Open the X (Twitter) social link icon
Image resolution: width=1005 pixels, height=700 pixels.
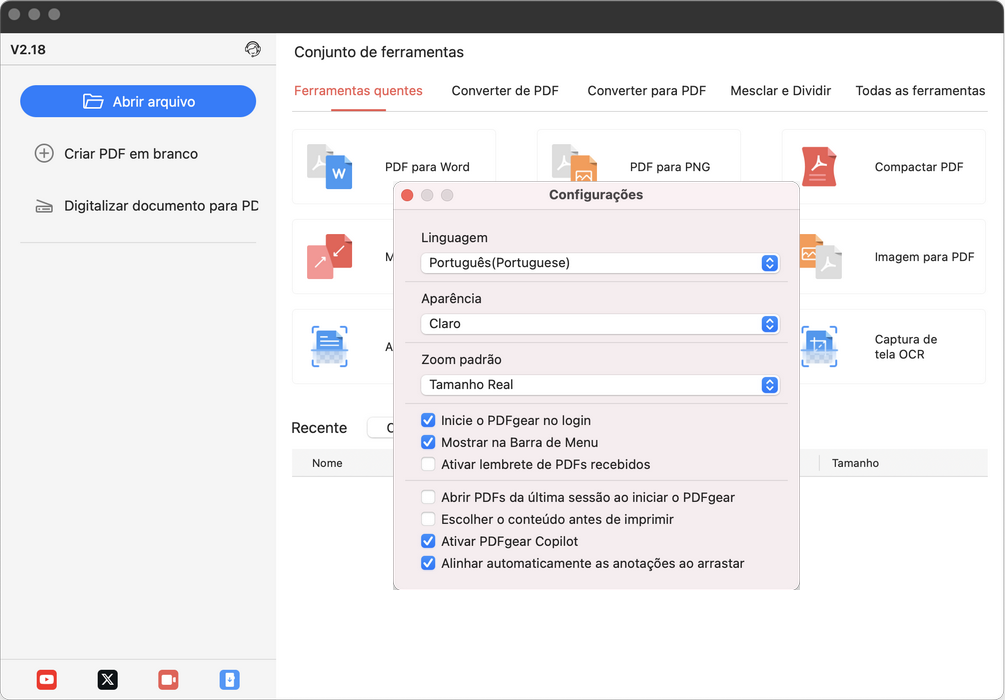(108, 680)
